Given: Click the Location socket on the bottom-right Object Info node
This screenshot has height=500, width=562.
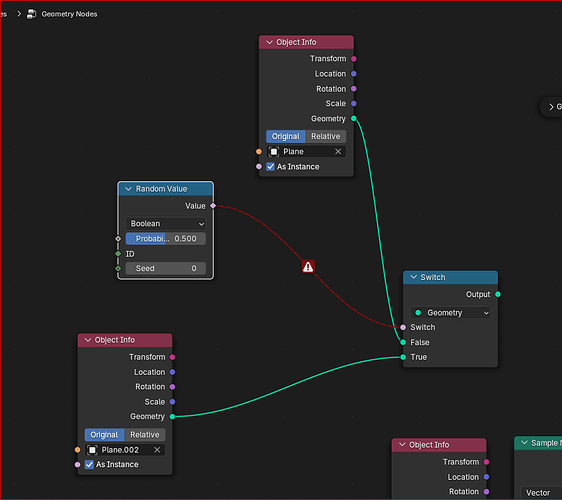Looking at the screenshot, I should coord(486,477).
